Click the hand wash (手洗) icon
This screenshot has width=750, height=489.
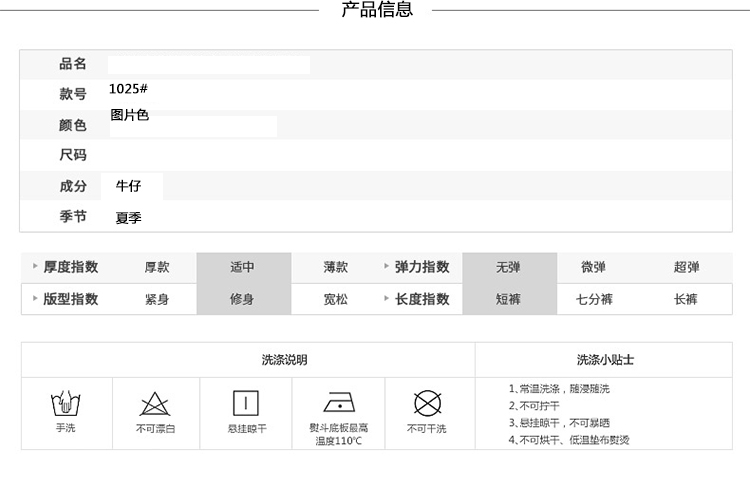(65, 404)
